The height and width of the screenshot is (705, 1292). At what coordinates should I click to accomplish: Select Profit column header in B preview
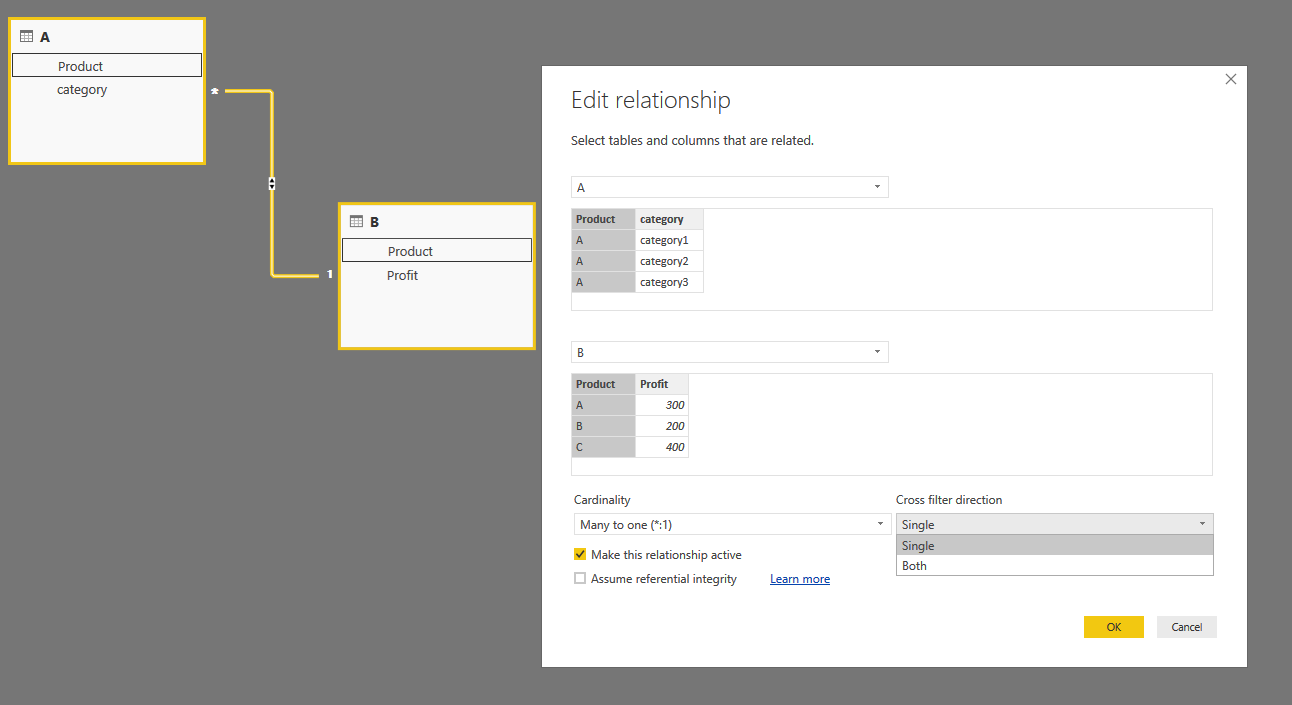(x=662, y=384)
